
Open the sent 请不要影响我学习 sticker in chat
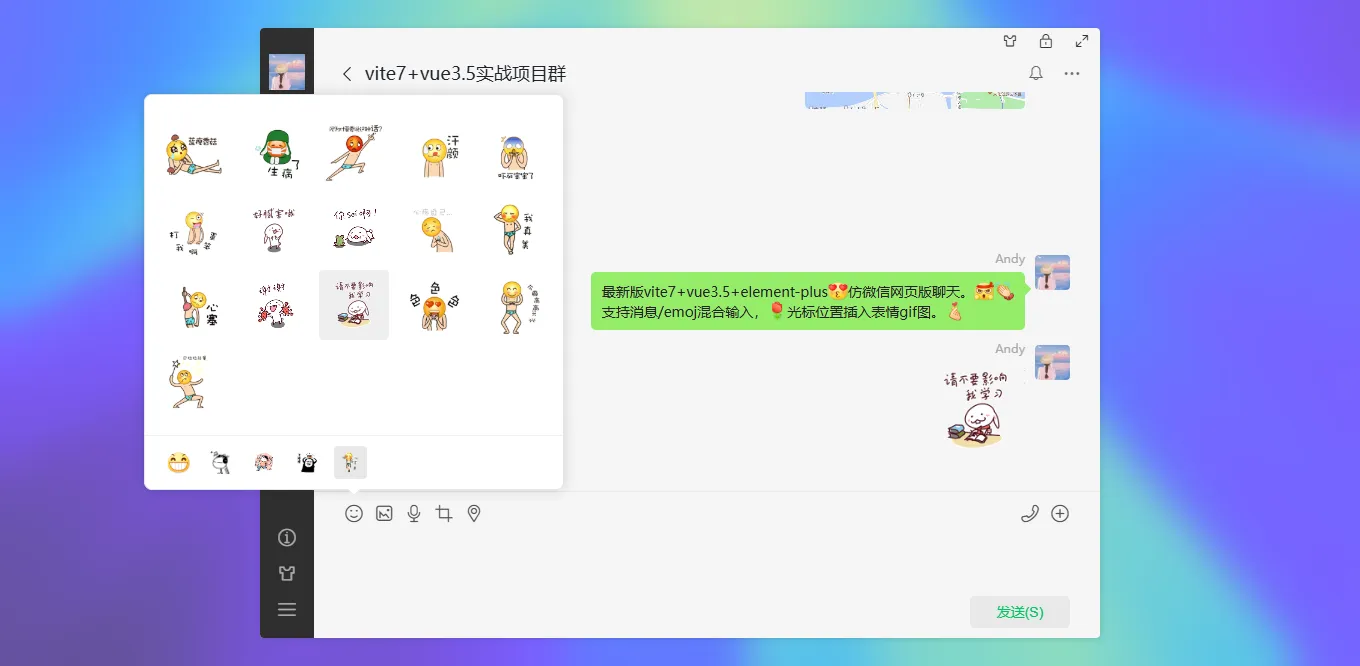pyautogui.click(x=975, y=408)
